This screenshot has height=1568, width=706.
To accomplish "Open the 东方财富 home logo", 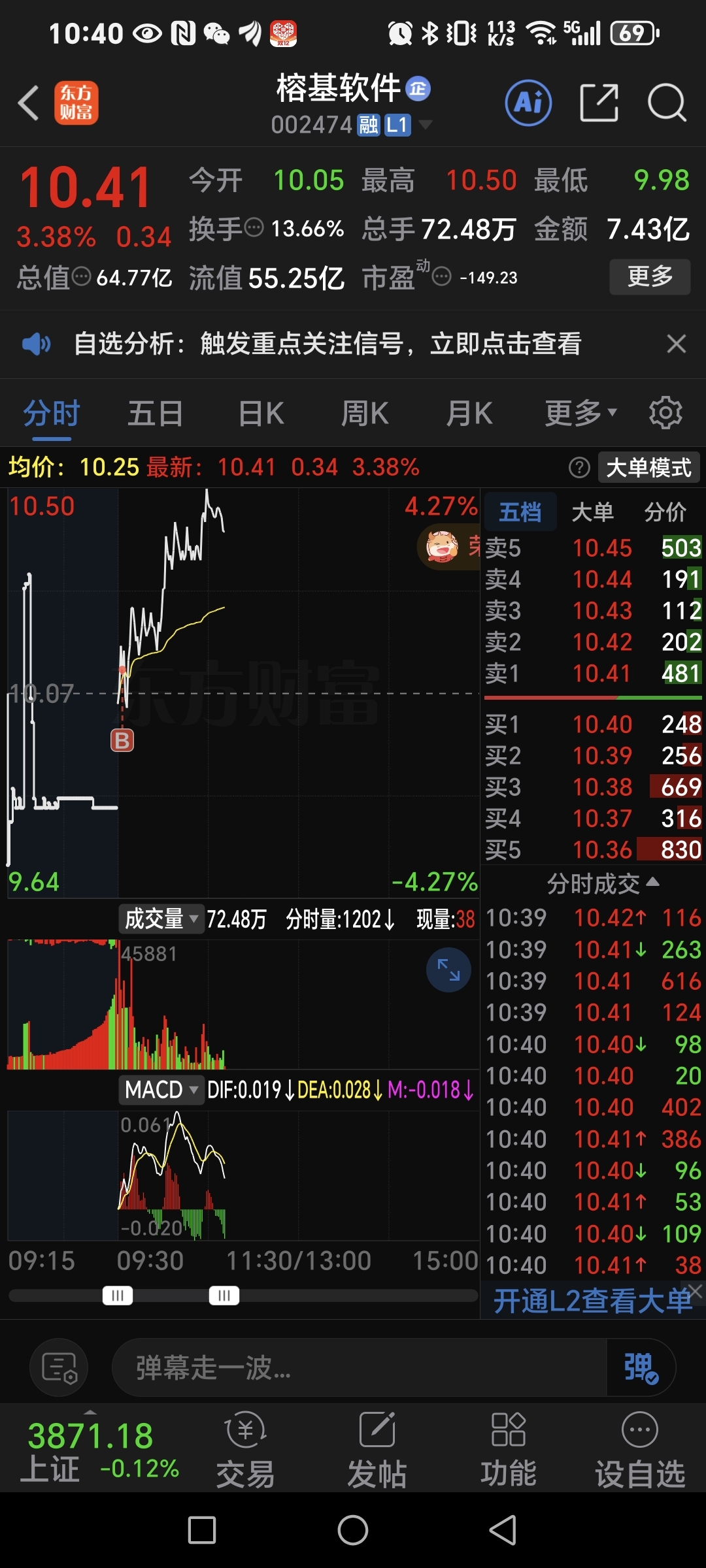I will 76,103.
